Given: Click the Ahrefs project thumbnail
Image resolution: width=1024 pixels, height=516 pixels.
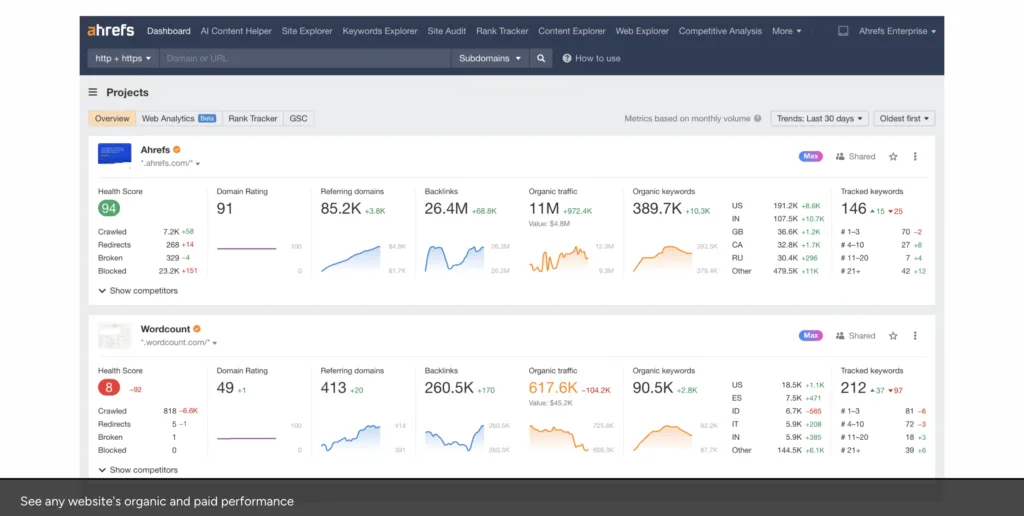Looking at the screenshot, I should pyautogui.click(x=114, y=155).
